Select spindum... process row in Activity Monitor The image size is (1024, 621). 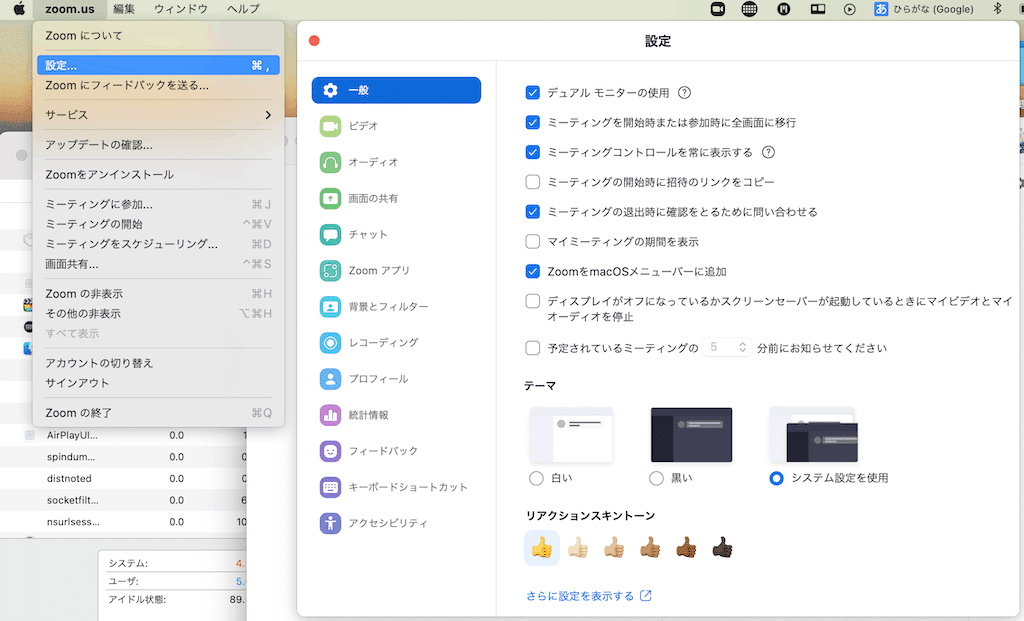(x=123, y=457)
